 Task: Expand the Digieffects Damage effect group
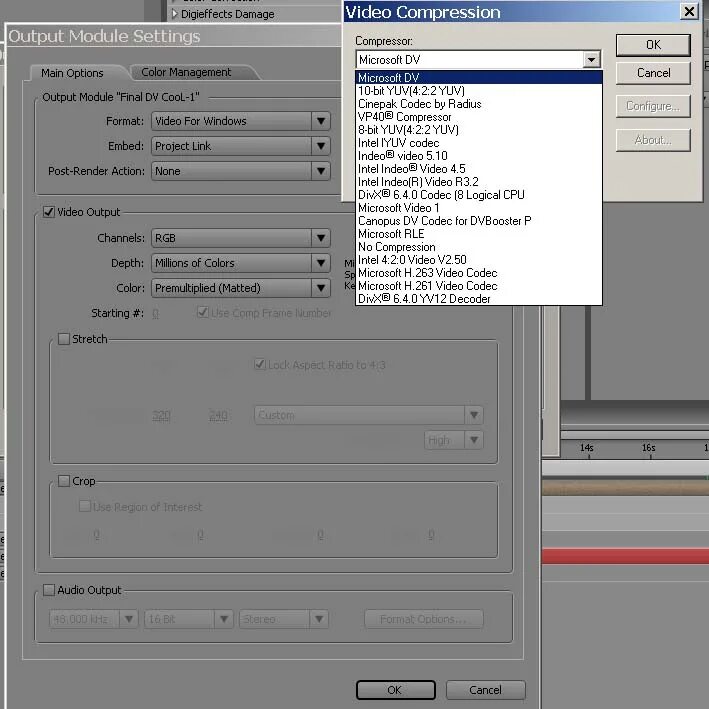point(175,14)
